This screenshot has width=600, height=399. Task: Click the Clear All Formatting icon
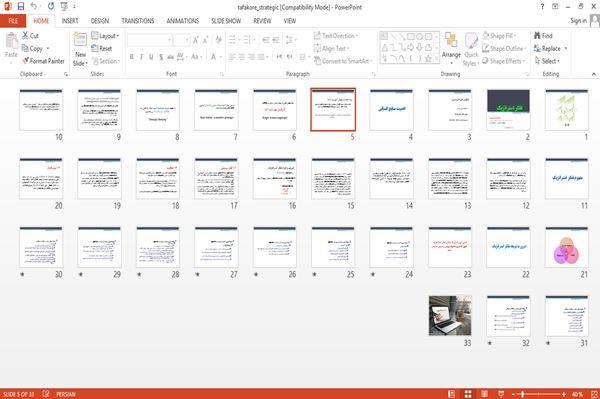218,40
